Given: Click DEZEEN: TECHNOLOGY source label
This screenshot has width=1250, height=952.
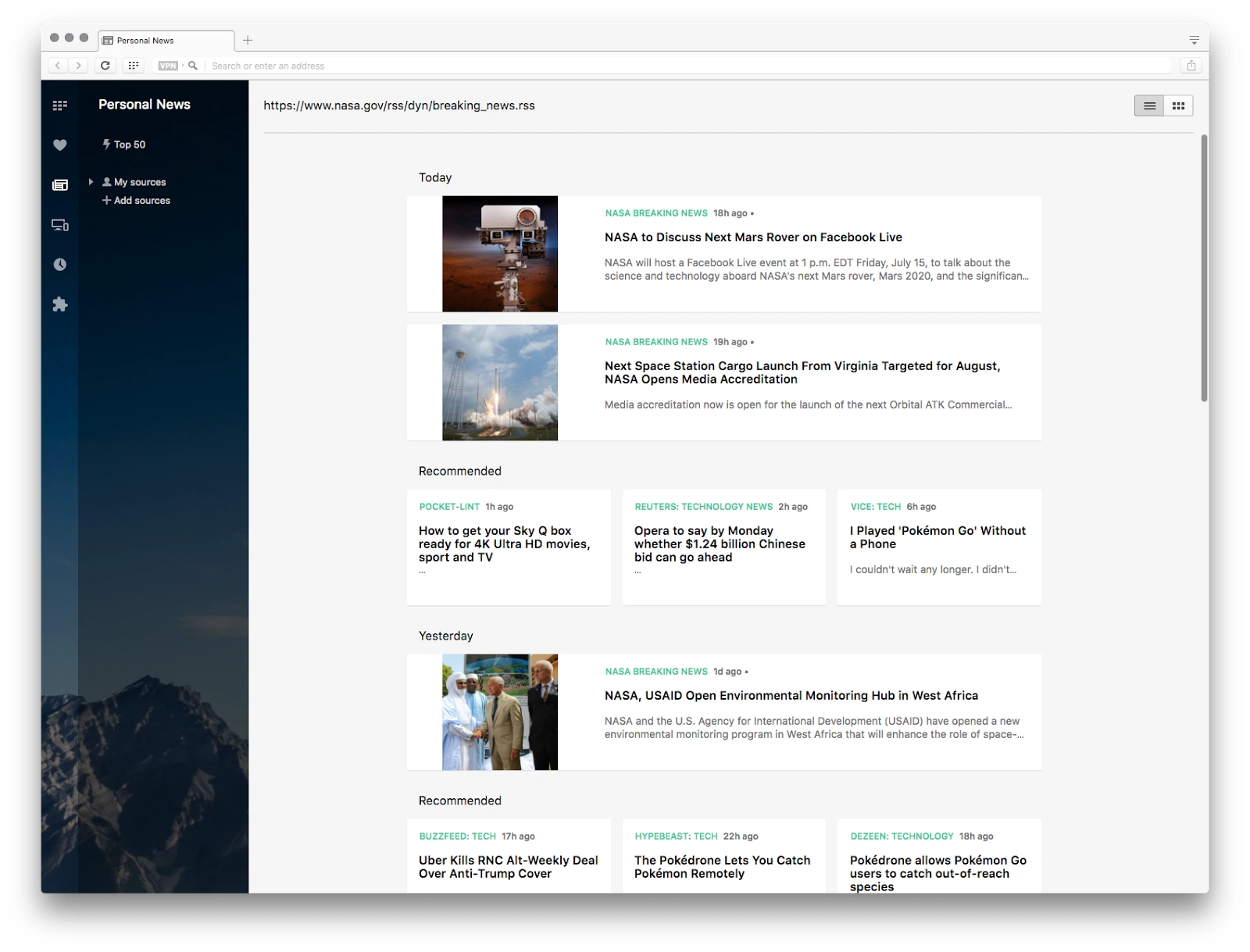Looking at the screenshot, I should (x=902, y=836).
